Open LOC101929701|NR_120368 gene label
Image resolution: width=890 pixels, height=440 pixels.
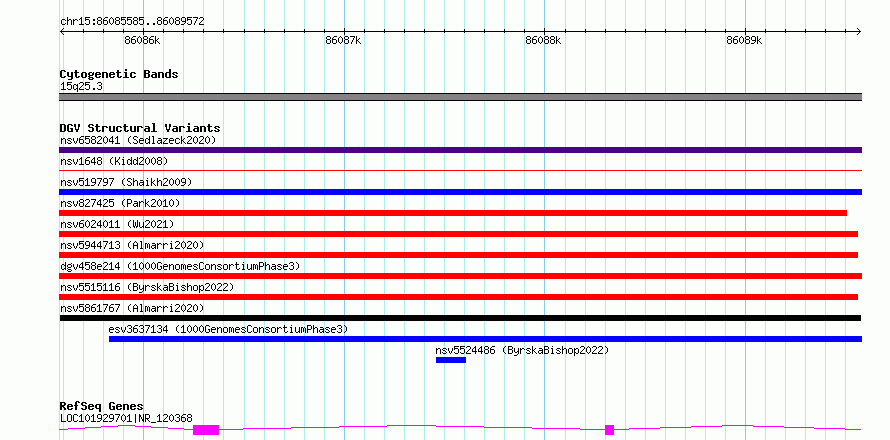coord(126,418)
